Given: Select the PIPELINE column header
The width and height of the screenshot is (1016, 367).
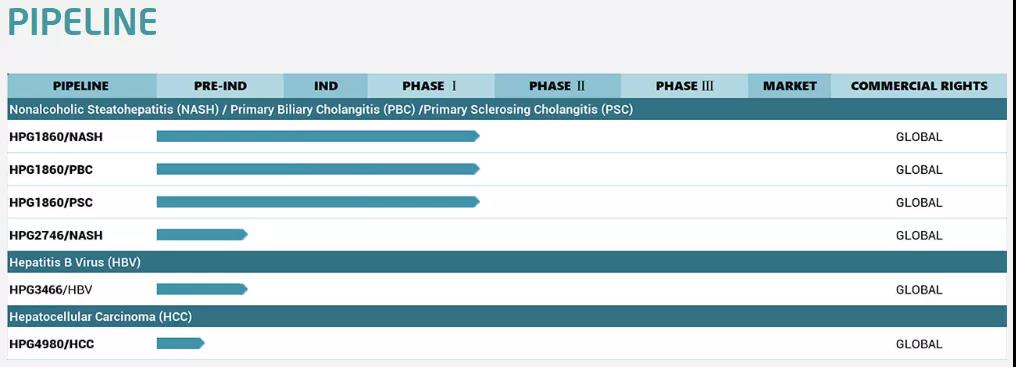Looking at the screenshot, I should pos(82,86).
